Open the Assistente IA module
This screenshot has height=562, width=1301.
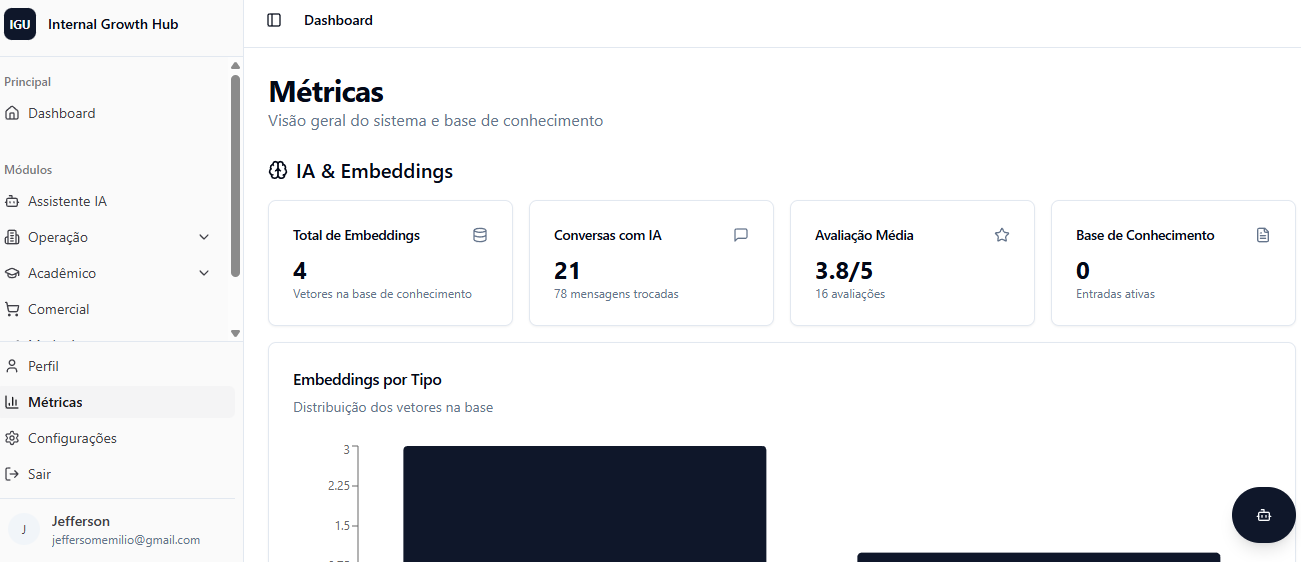coord(66,201)
